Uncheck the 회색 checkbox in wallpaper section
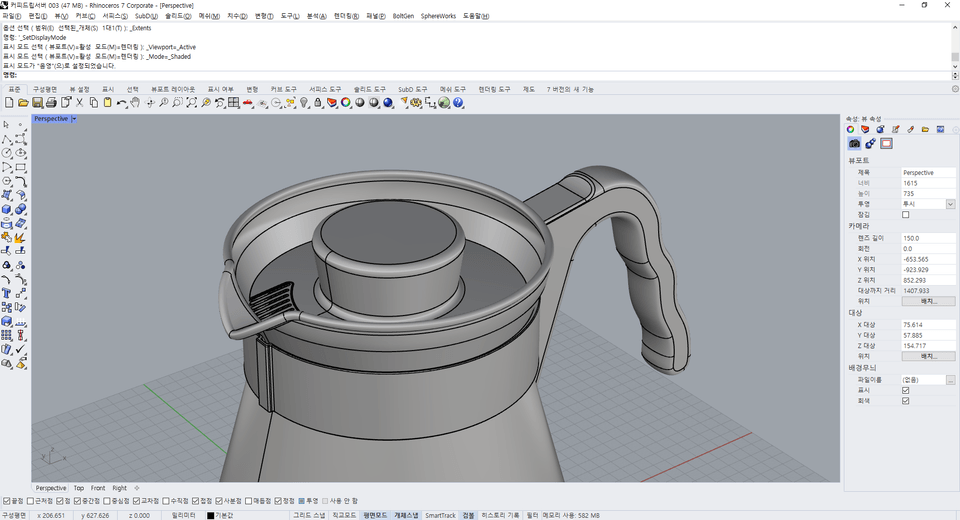This screenshot has height=520, width=960. coord(906,401)
